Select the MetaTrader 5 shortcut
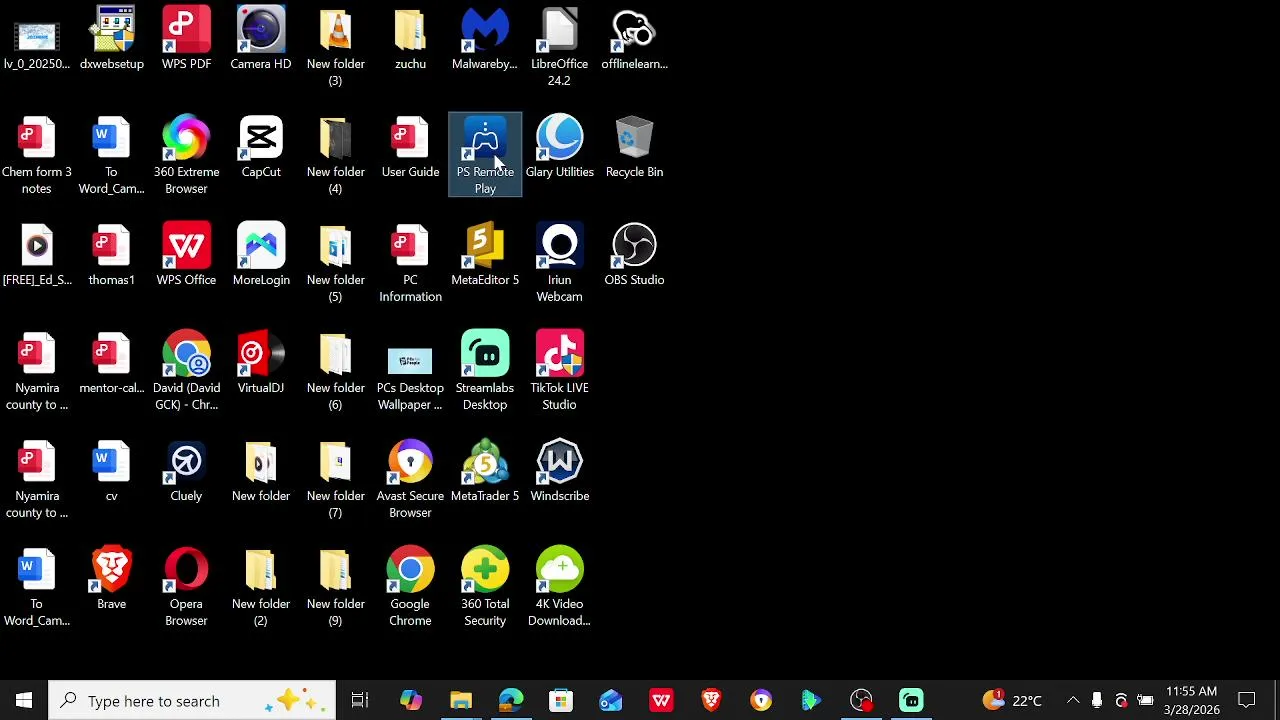 pos(485,470)
